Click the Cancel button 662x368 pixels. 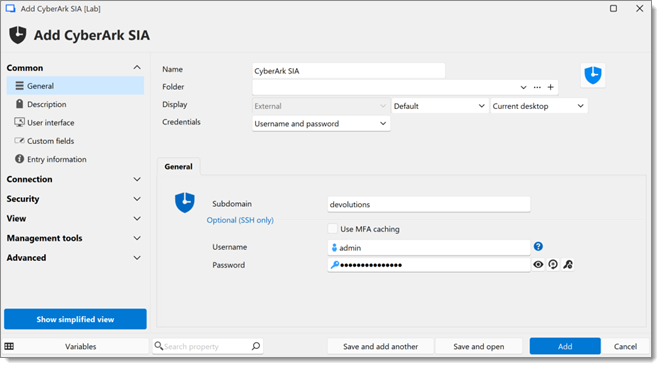click(x=625, y=346)
